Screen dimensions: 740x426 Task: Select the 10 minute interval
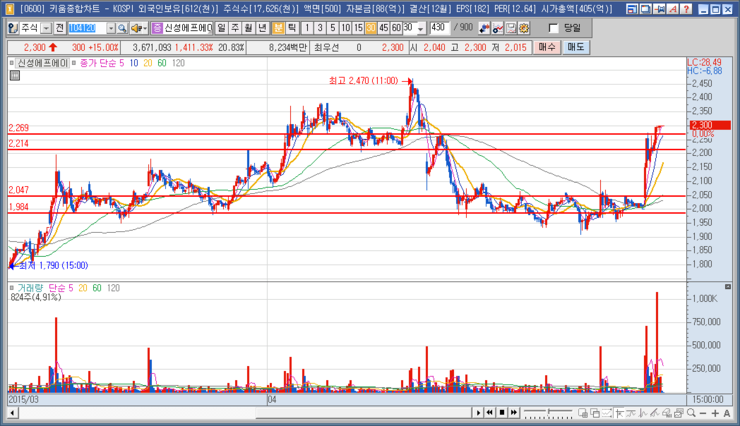click(345, 28)
